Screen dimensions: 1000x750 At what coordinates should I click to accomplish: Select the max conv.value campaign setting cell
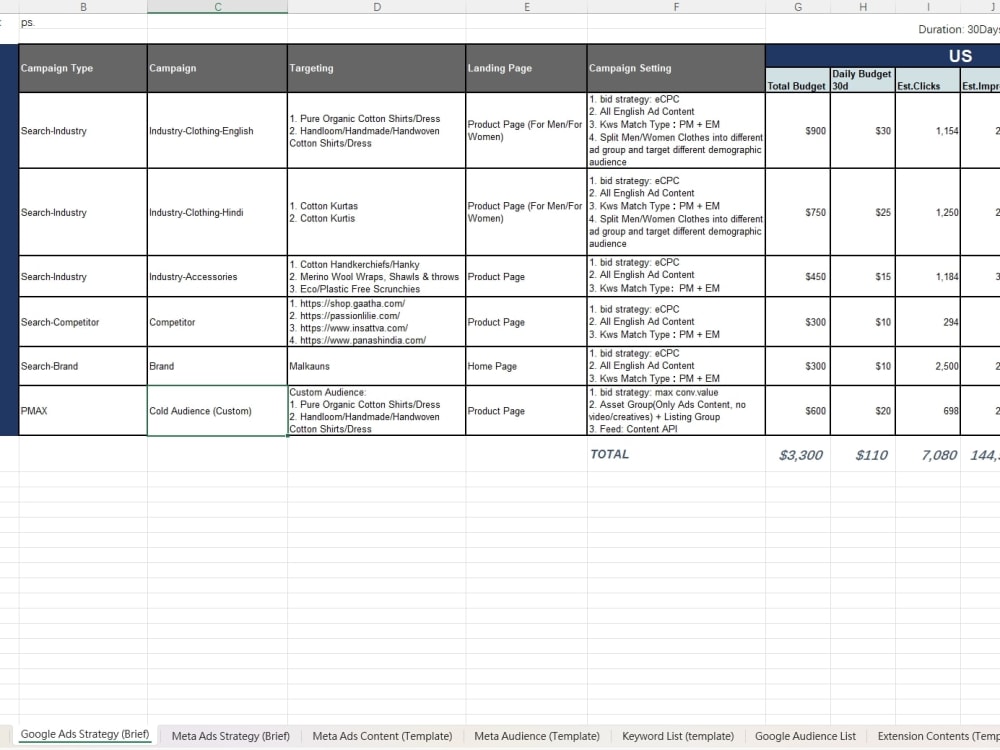(676, 411)
